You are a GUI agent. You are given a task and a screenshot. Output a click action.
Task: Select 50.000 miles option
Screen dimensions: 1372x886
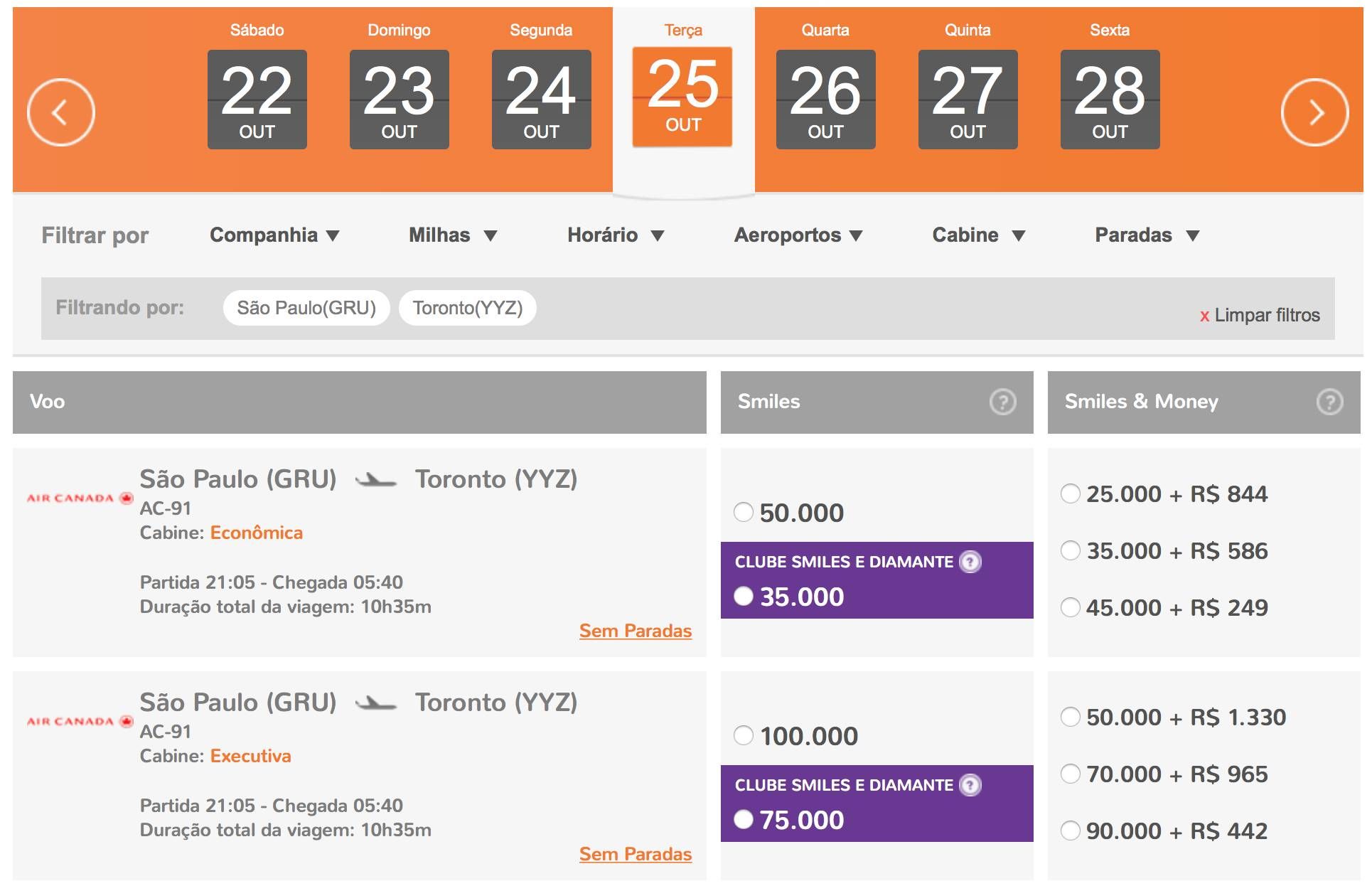coord(744,512)
